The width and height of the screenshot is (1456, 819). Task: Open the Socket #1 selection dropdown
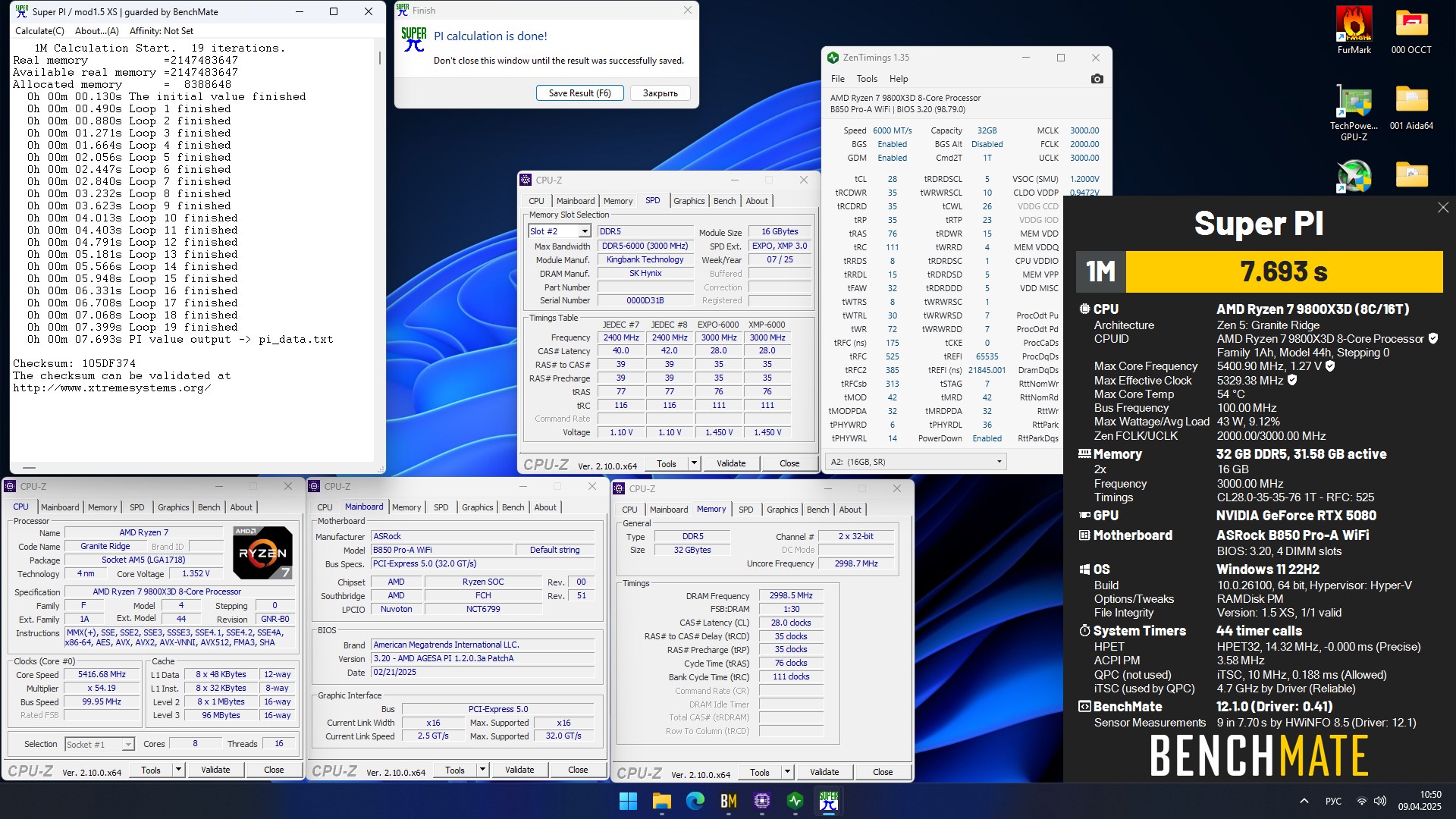click(x=128, y=745)
